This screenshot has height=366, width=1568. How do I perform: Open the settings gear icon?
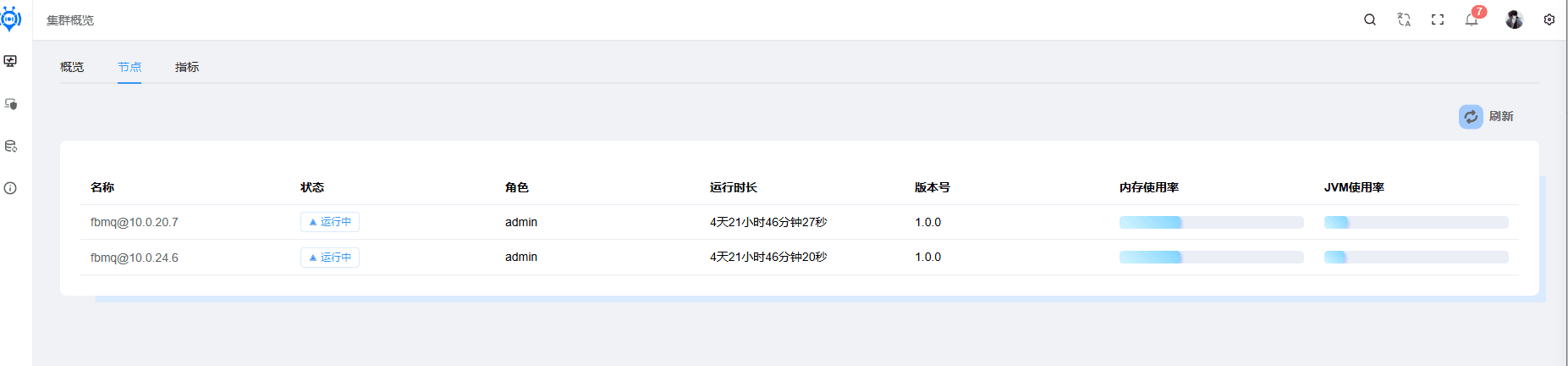pyautogui.click(x=1549, y=19)
